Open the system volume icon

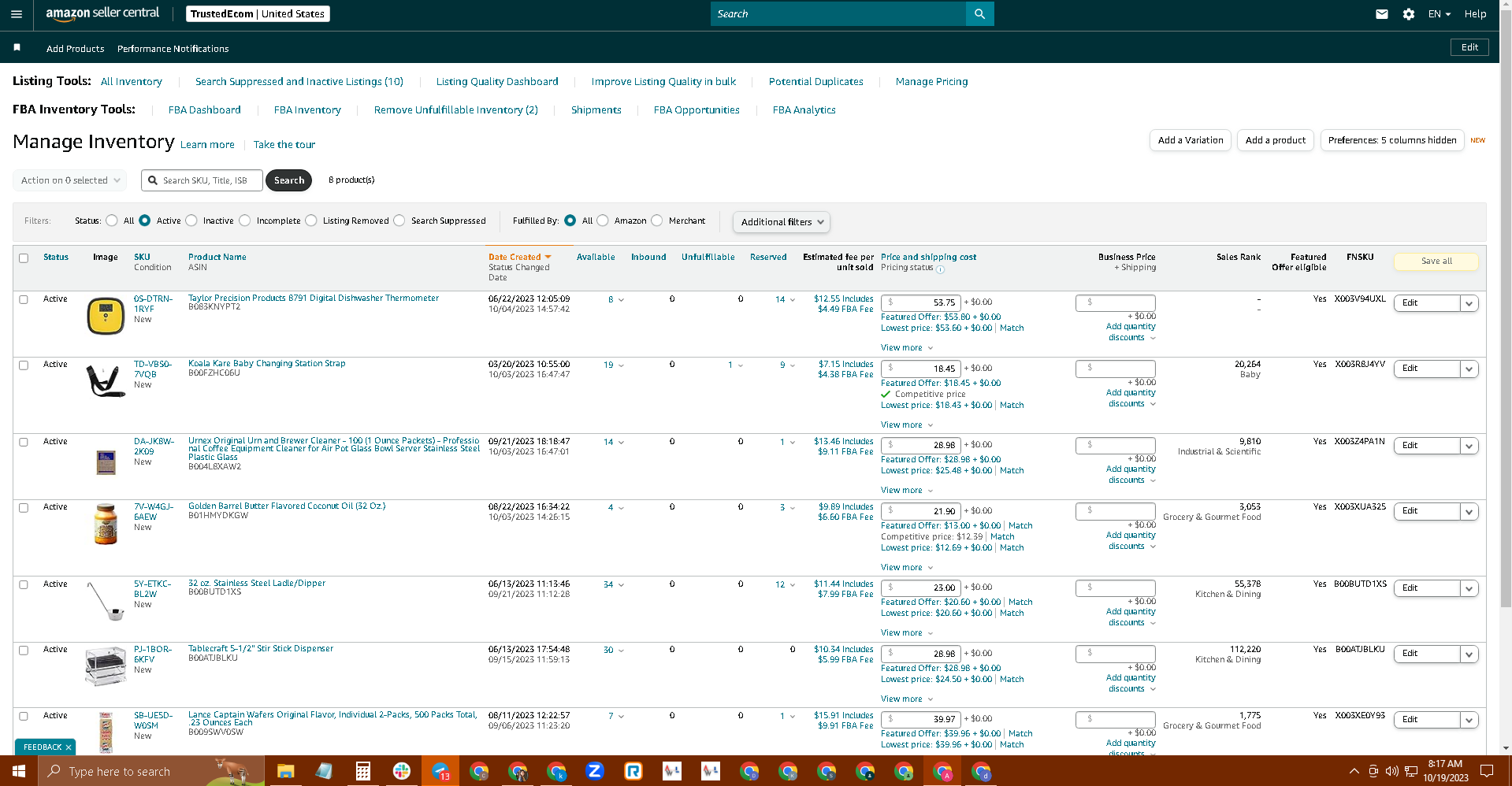[x=1391, y=771]
